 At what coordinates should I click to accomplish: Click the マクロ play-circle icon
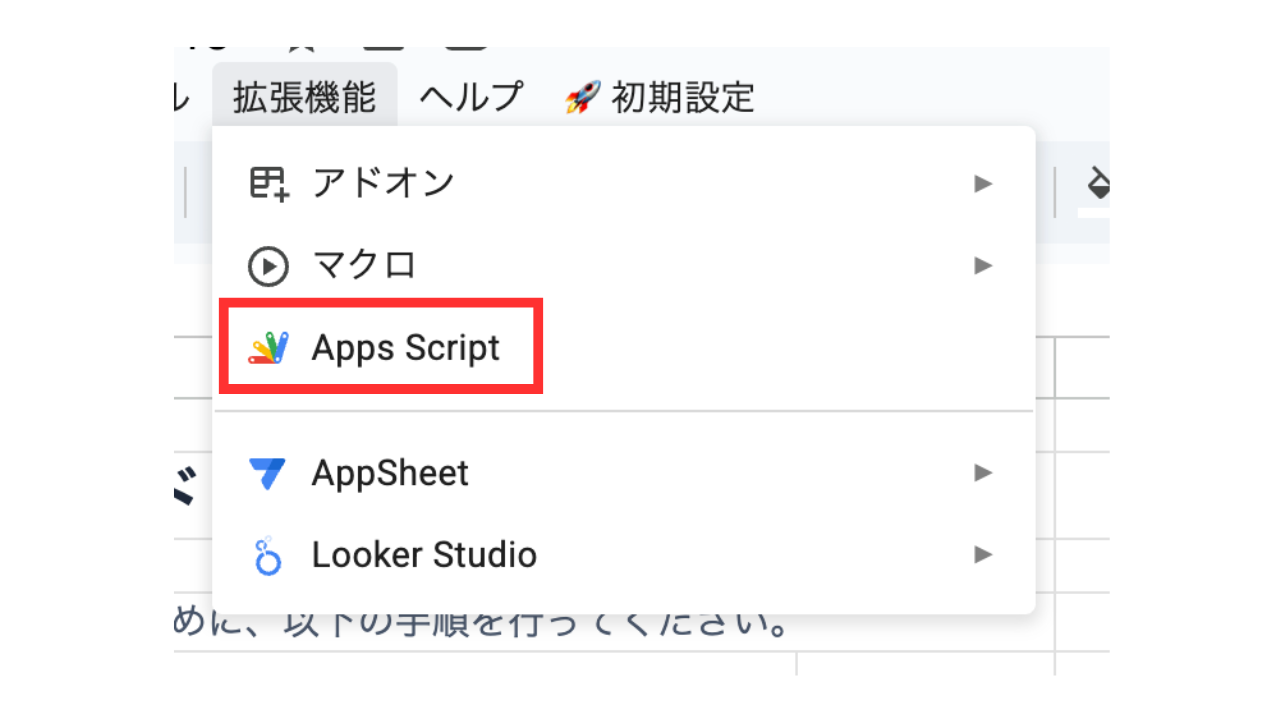(x=268, y=267)
